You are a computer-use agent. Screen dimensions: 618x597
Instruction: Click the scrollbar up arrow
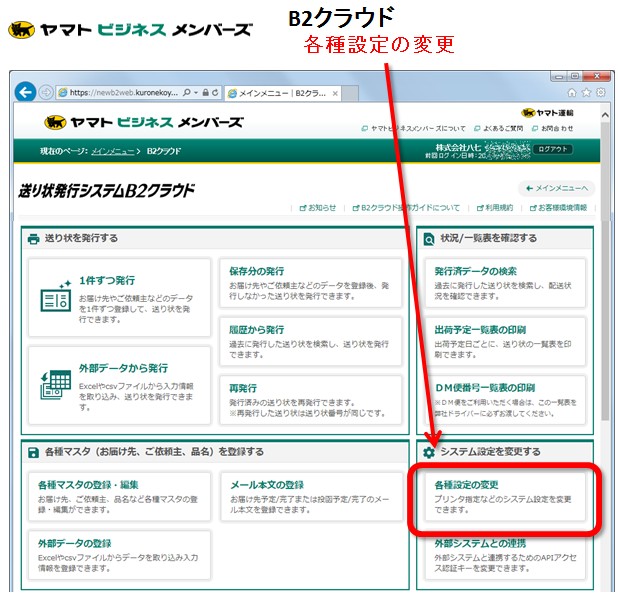[605, 115]
